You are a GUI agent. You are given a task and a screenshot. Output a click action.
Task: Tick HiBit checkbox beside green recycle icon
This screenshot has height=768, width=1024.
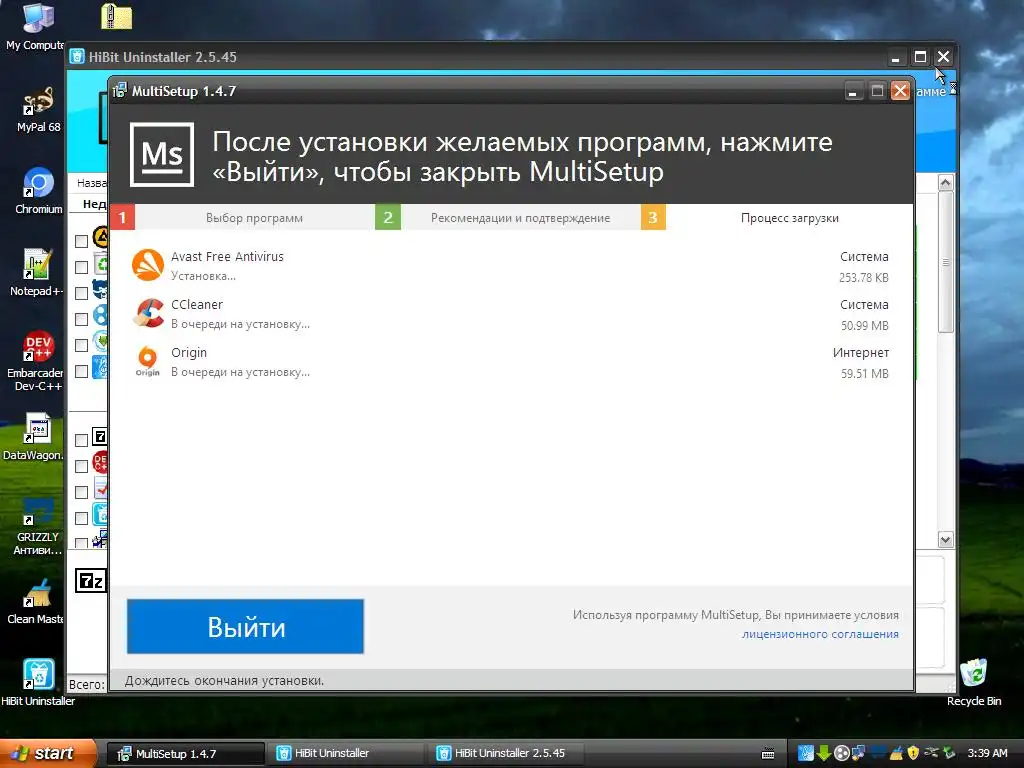81,267
